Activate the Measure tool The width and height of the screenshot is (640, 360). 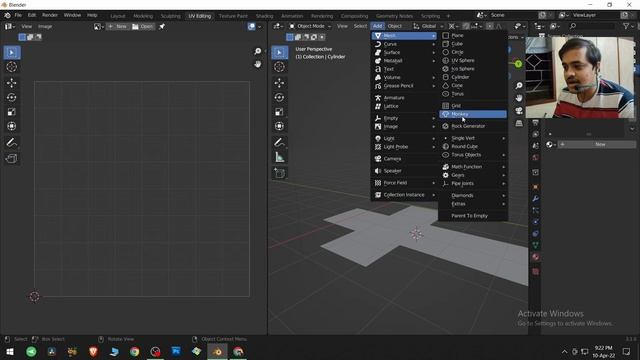[280, 157]
